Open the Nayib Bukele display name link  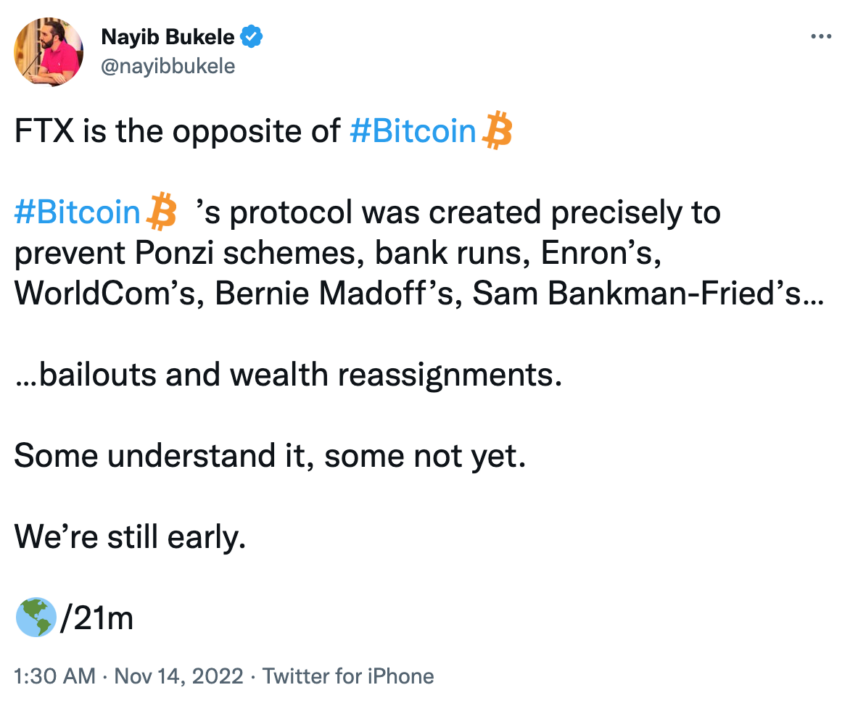coord(168,38)
